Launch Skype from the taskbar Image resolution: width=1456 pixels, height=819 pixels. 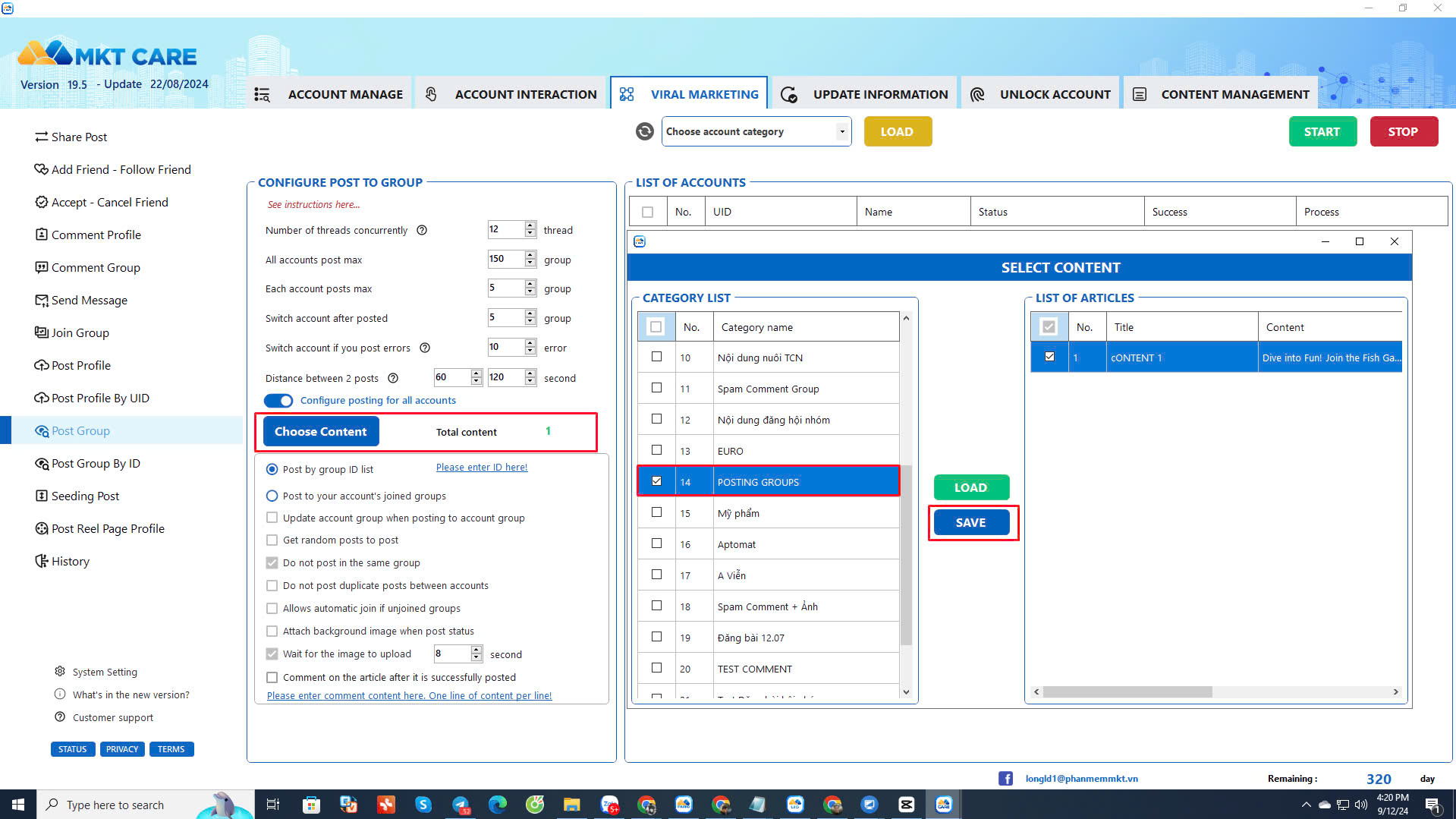tap(423, 804)
